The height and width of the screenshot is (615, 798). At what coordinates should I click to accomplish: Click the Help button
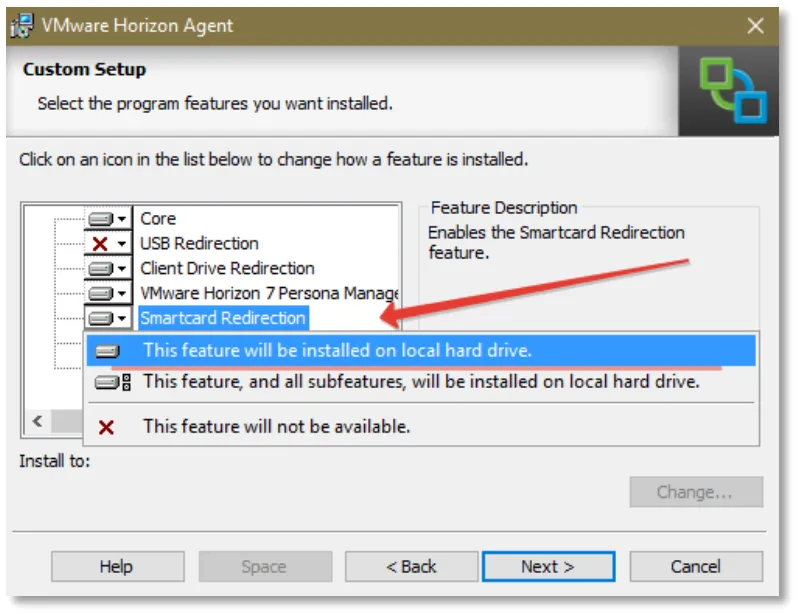click(x=118, y=567)
